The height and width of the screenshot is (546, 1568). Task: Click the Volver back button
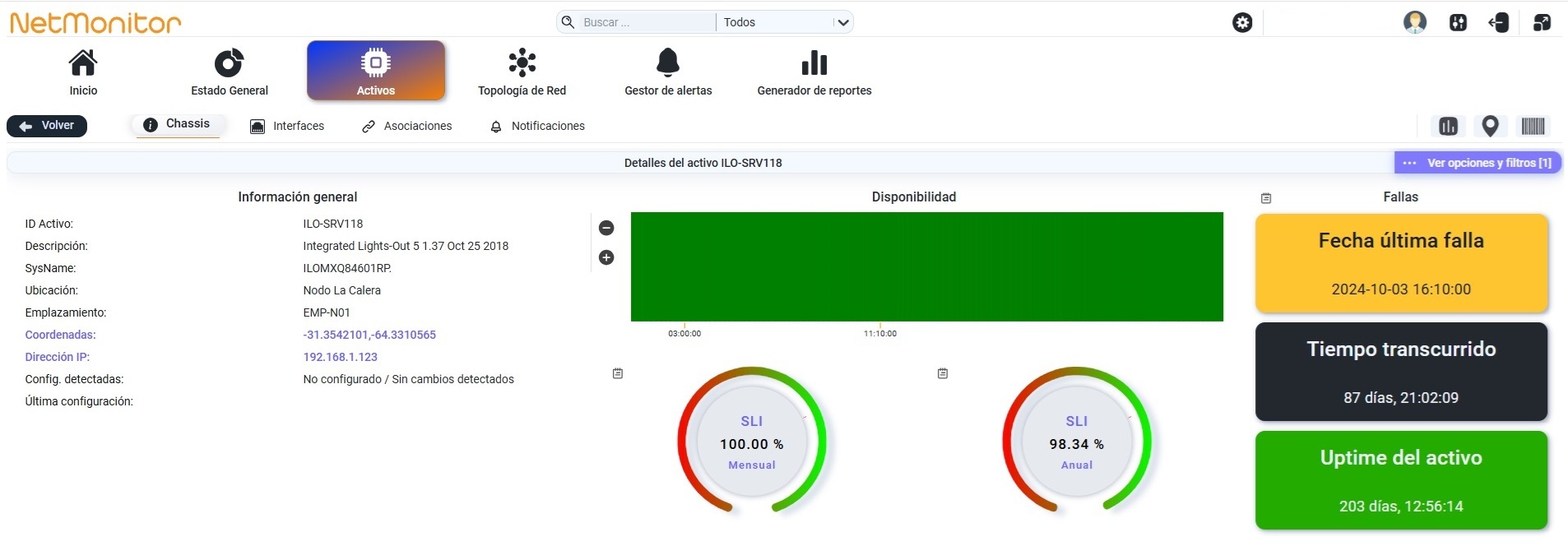[x=47, y=126]
